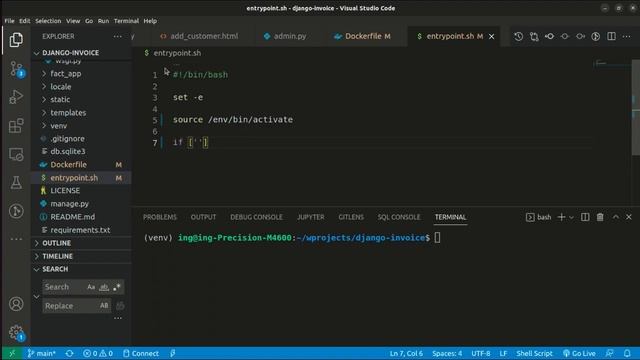
Task: Open the Explorer view icon
Action: [16, 40]
